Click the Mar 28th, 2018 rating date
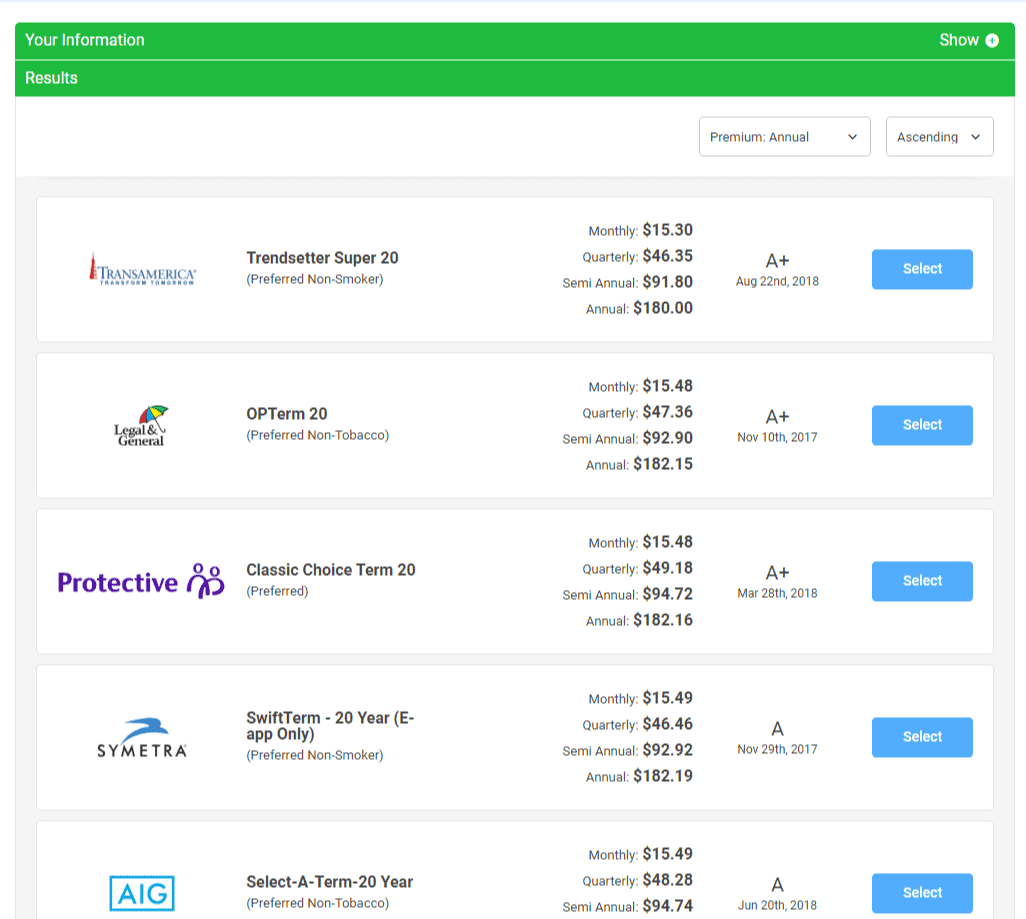The height and width of the screenshot is (919, 1026). [x=777, y=593]
